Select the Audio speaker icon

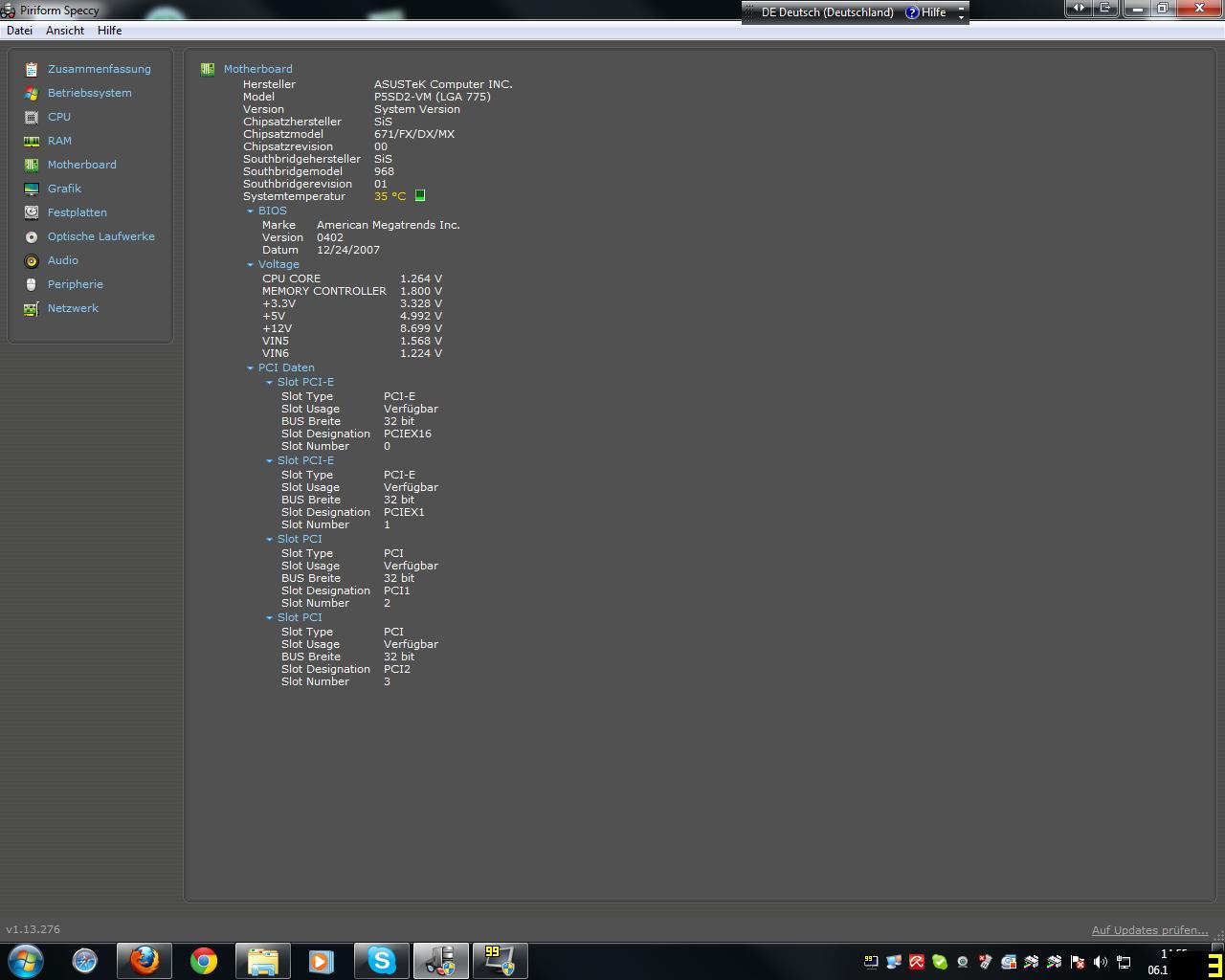click(32, 260)
